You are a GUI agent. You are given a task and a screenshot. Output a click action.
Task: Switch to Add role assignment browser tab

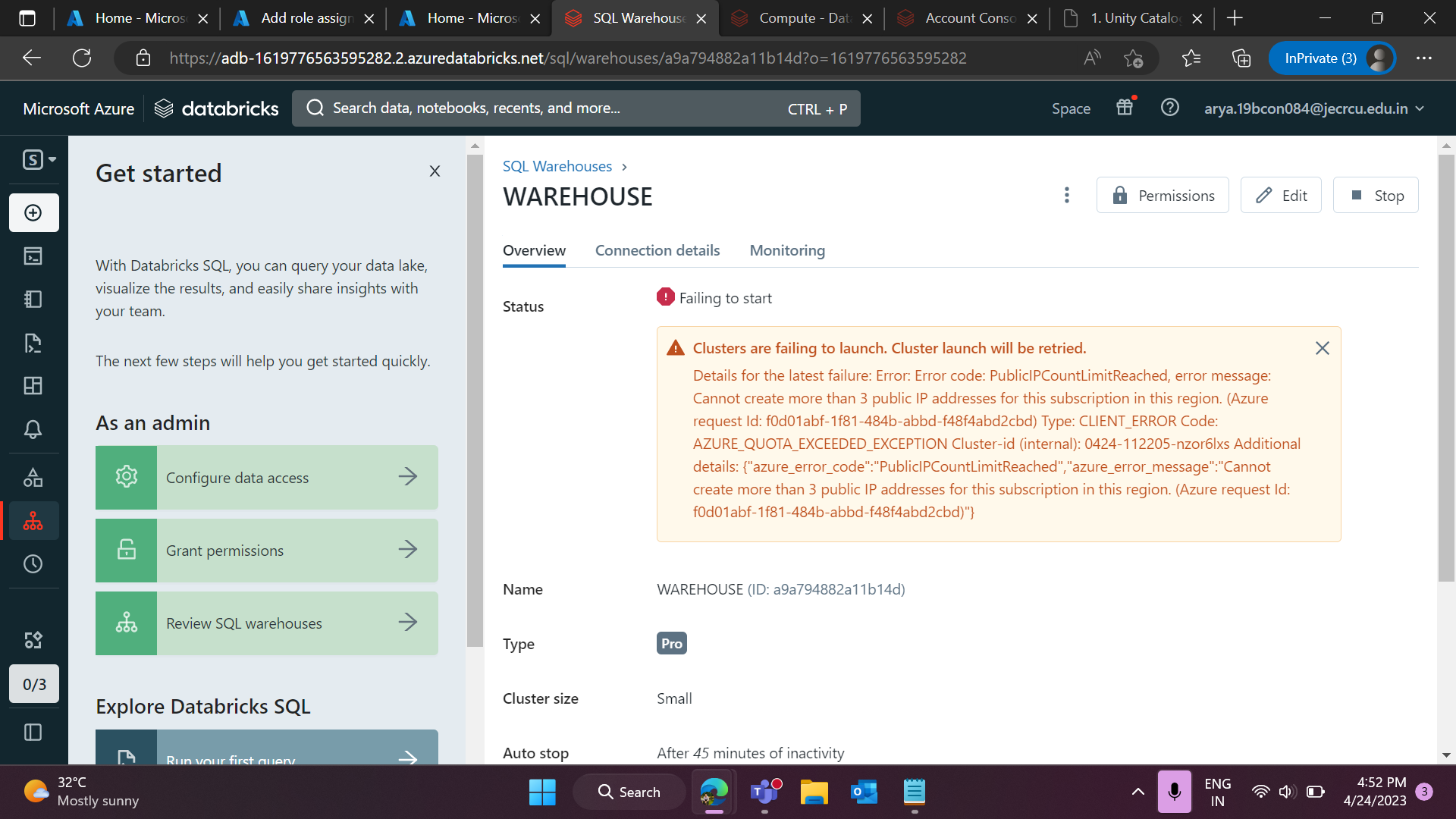303,18
